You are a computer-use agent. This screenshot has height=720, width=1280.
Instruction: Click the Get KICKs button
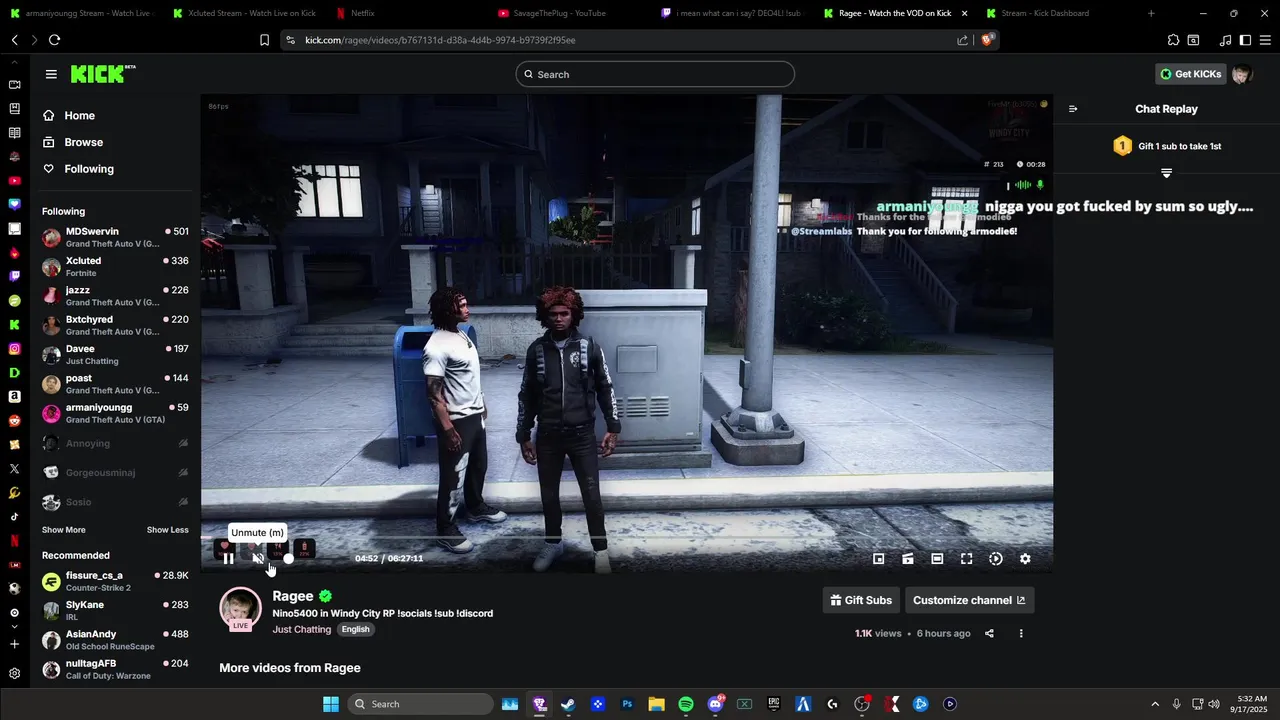(1190, 74)
